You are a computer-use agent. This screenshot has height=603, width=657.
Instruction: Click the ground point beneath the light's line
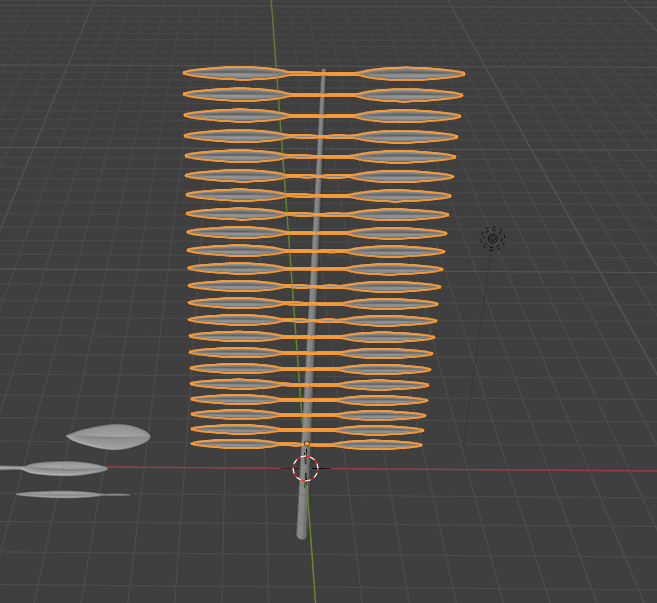tap(465, 445)
